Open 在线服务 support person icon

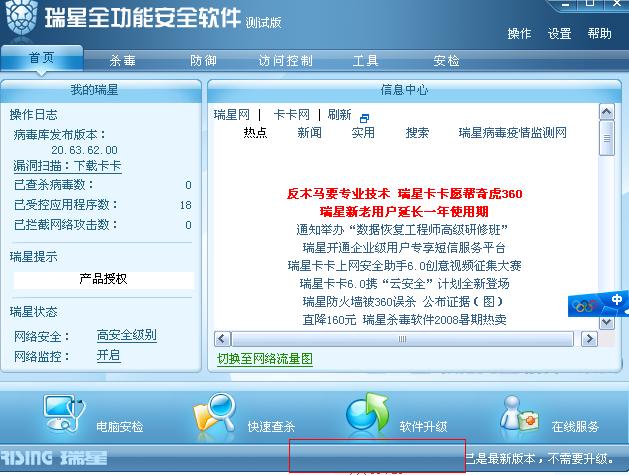(x=519, y=413)
